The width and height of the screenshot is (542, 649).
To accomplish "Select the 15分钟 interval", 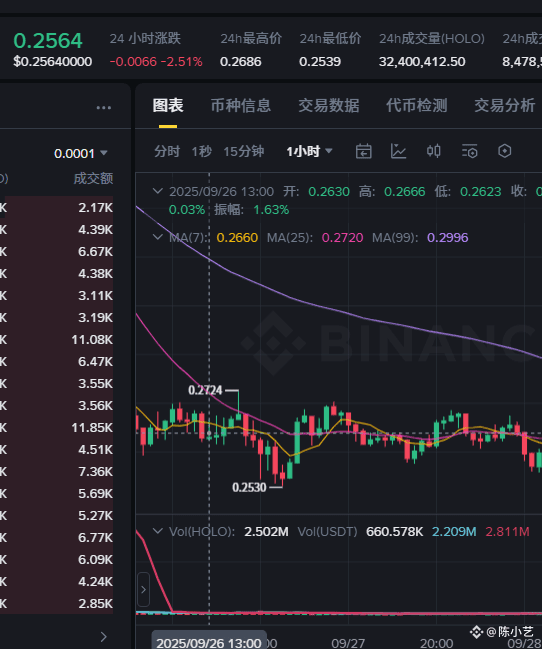I will 243,151.
